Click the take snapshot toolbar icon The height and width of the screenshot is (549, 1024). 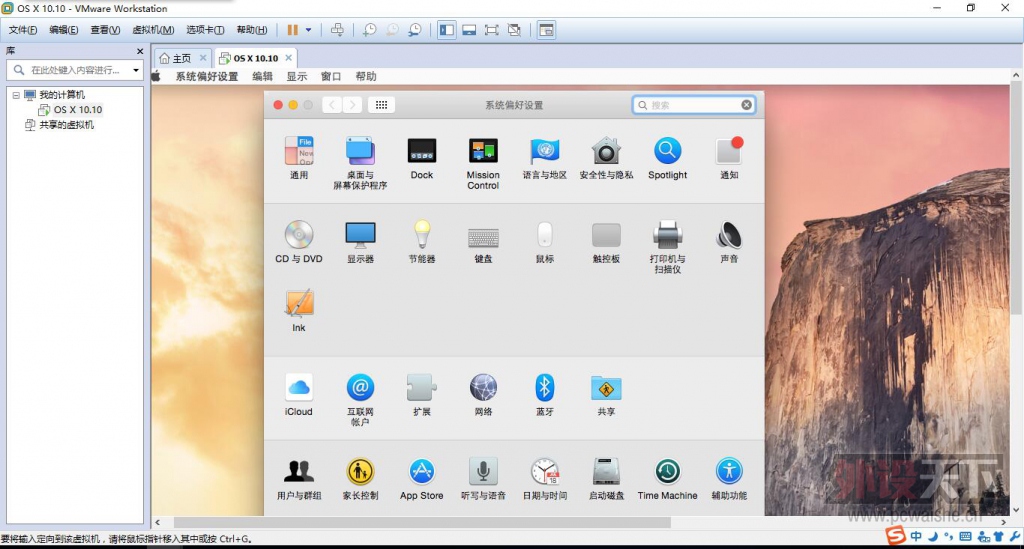370,30
